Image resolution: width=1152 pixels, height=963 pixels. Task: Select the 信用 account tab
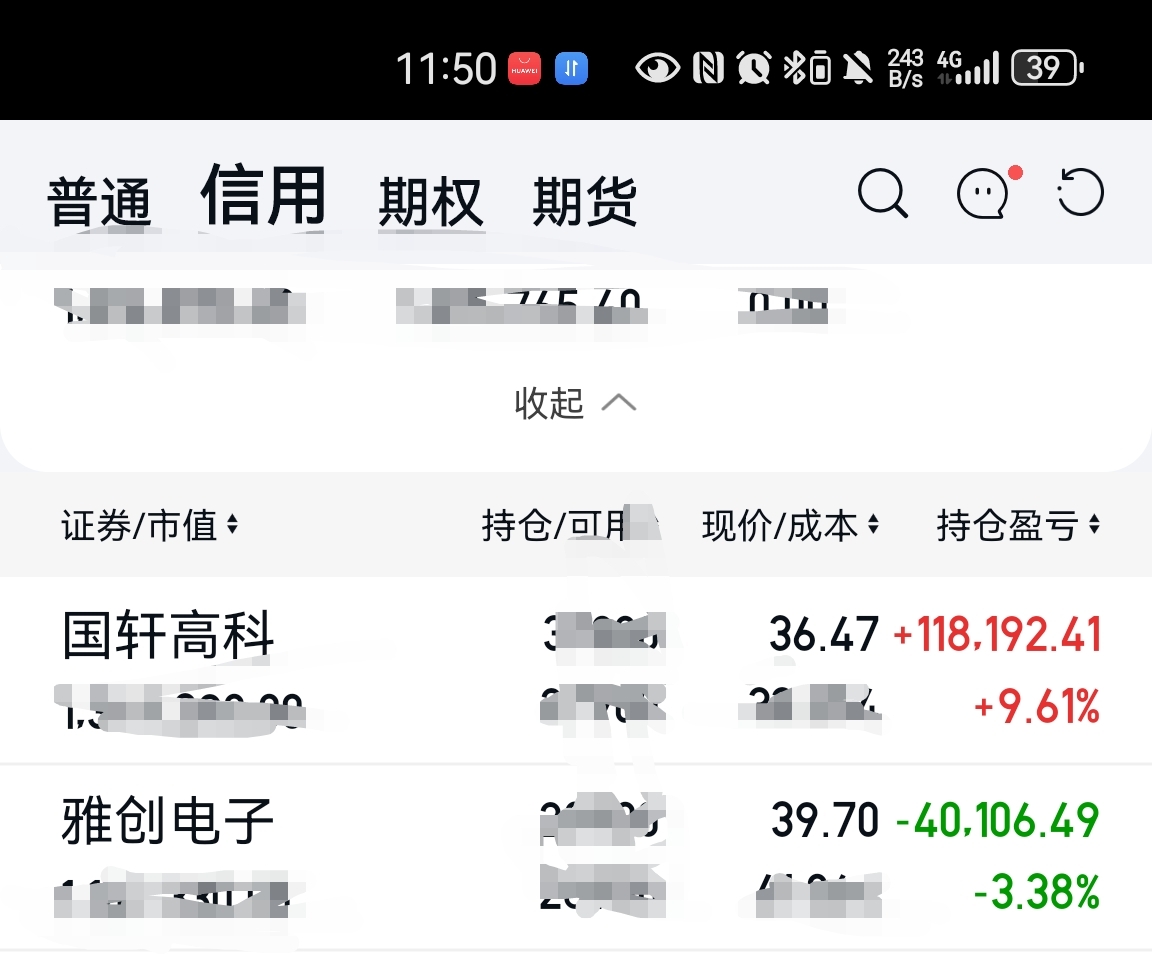pos(262,195)
